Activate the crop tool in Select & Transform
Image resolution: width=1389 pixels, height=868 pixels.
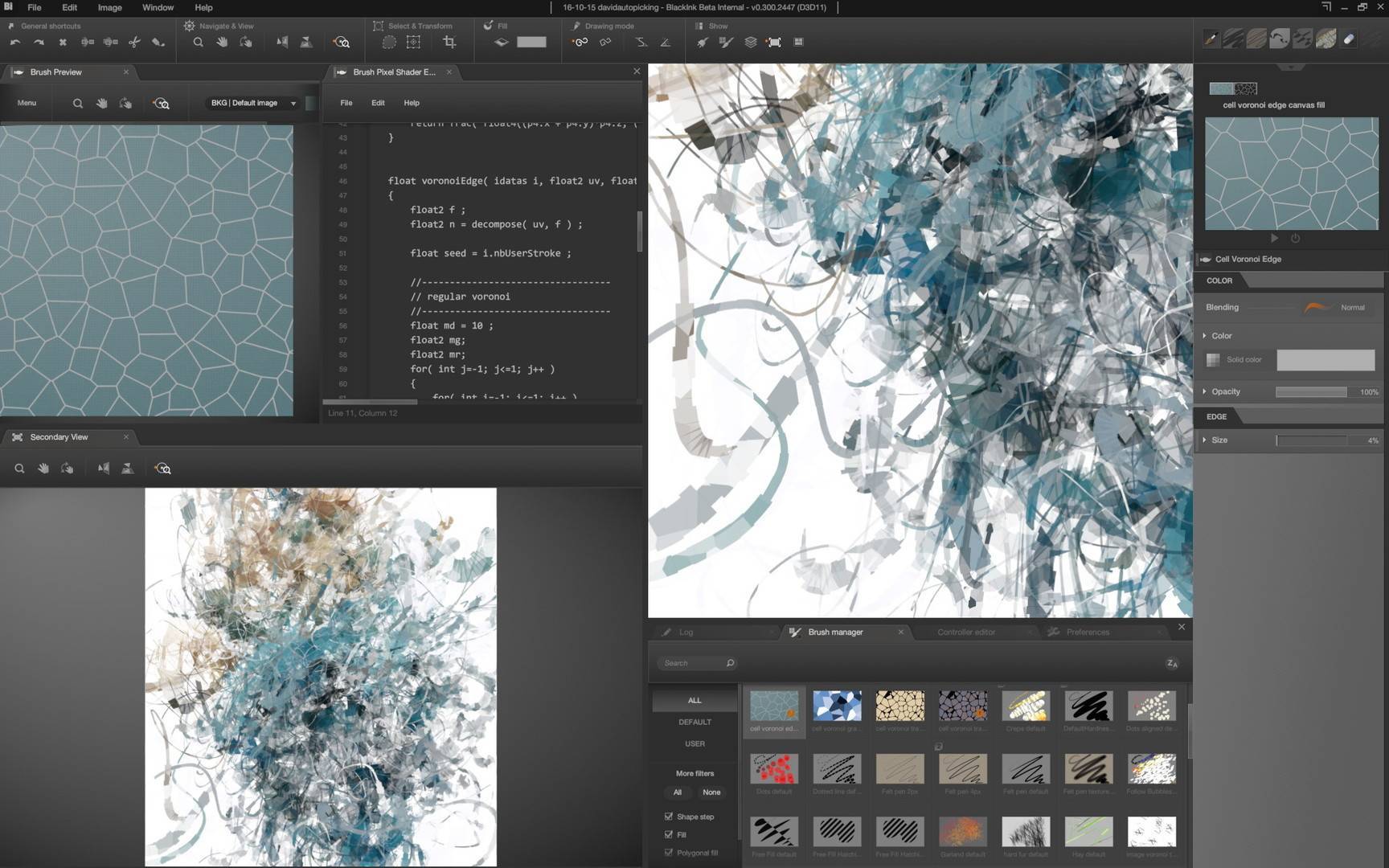[x=449, y=43]
